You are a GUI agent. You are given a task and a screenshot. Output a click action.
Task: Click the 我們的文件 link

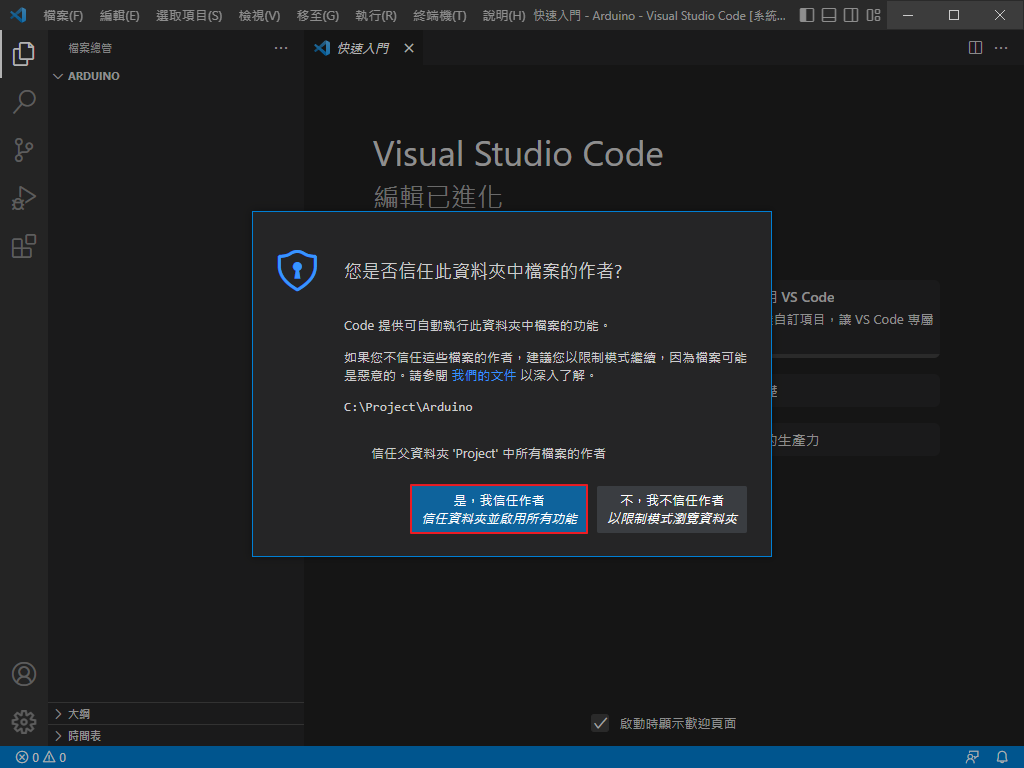pos(483,375)
